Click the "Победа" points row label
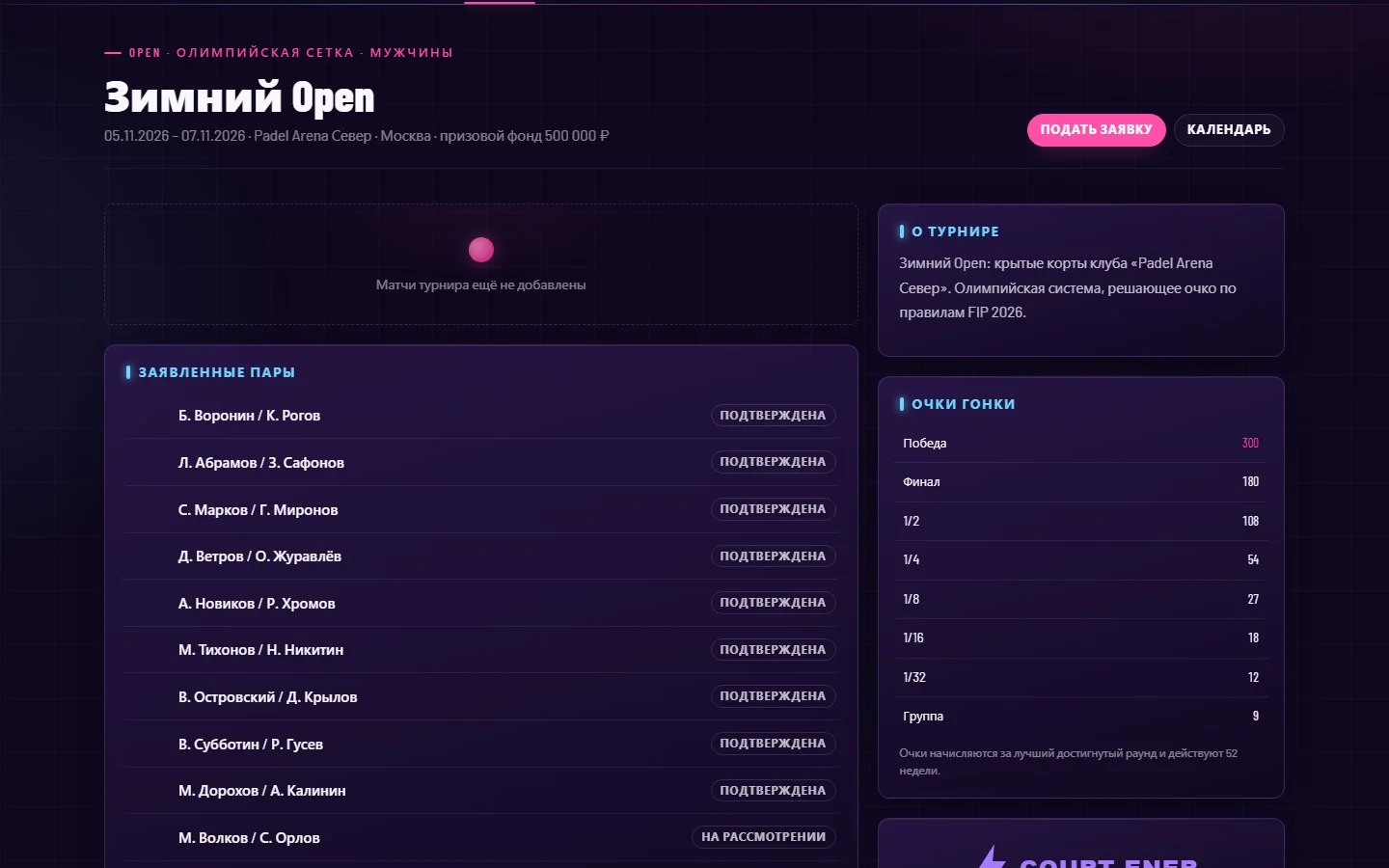This screenshot has height=868, width=1389. pos(924,444)
